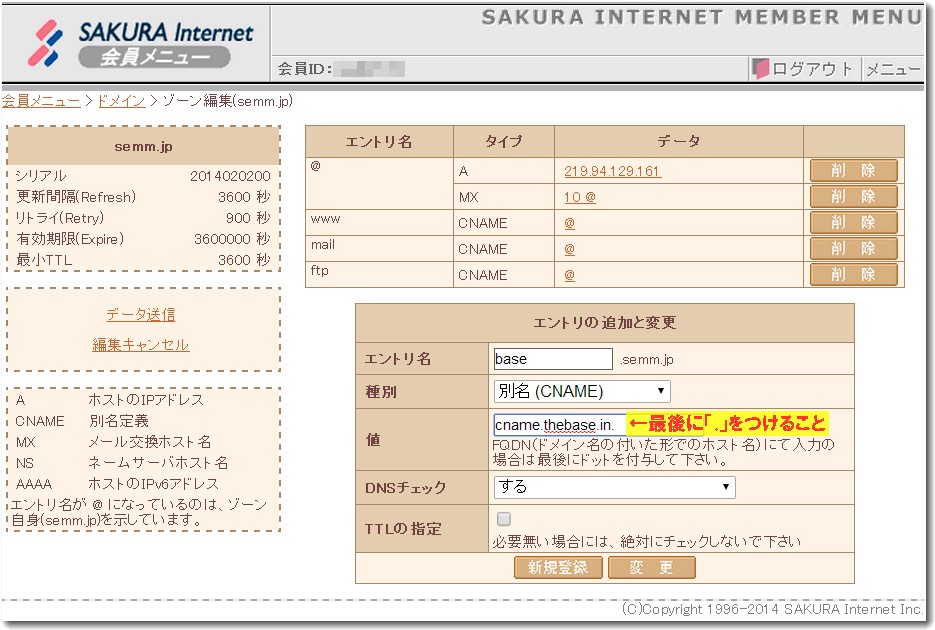
Task: Click the MX type cell
Action: [x=504, y=197]
